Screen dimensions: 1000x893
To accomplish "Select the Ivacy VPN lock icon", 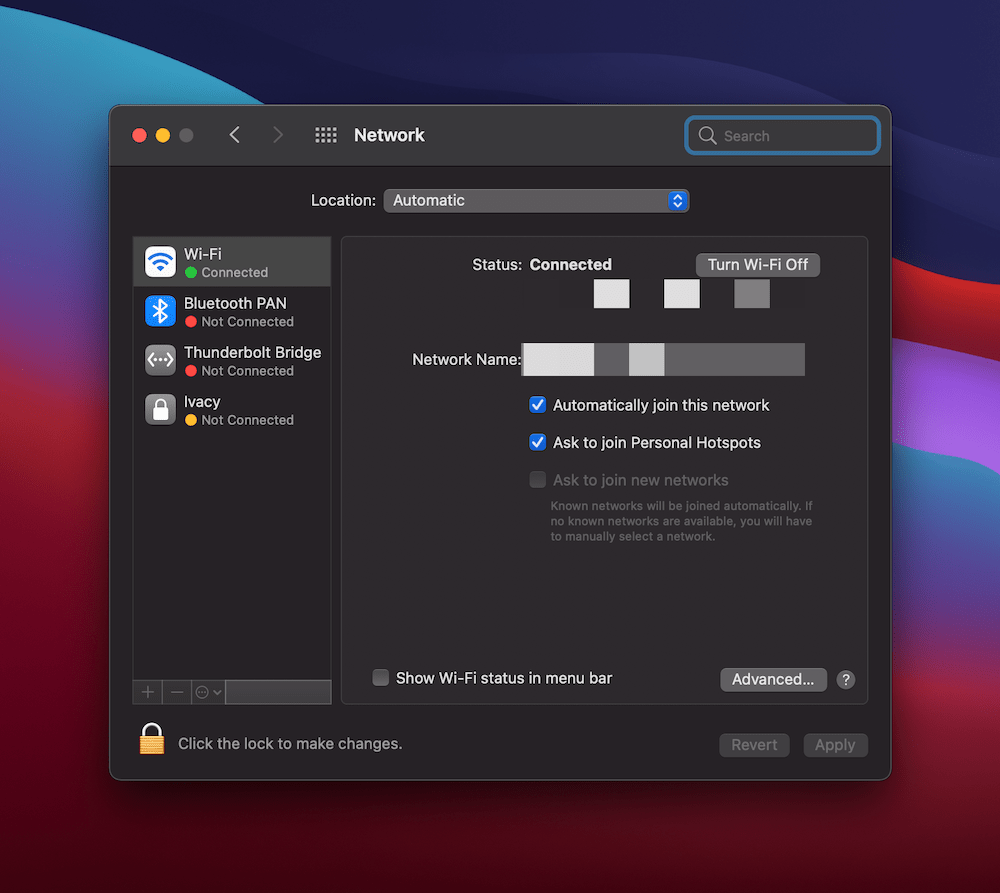I will tap(160, 409).
